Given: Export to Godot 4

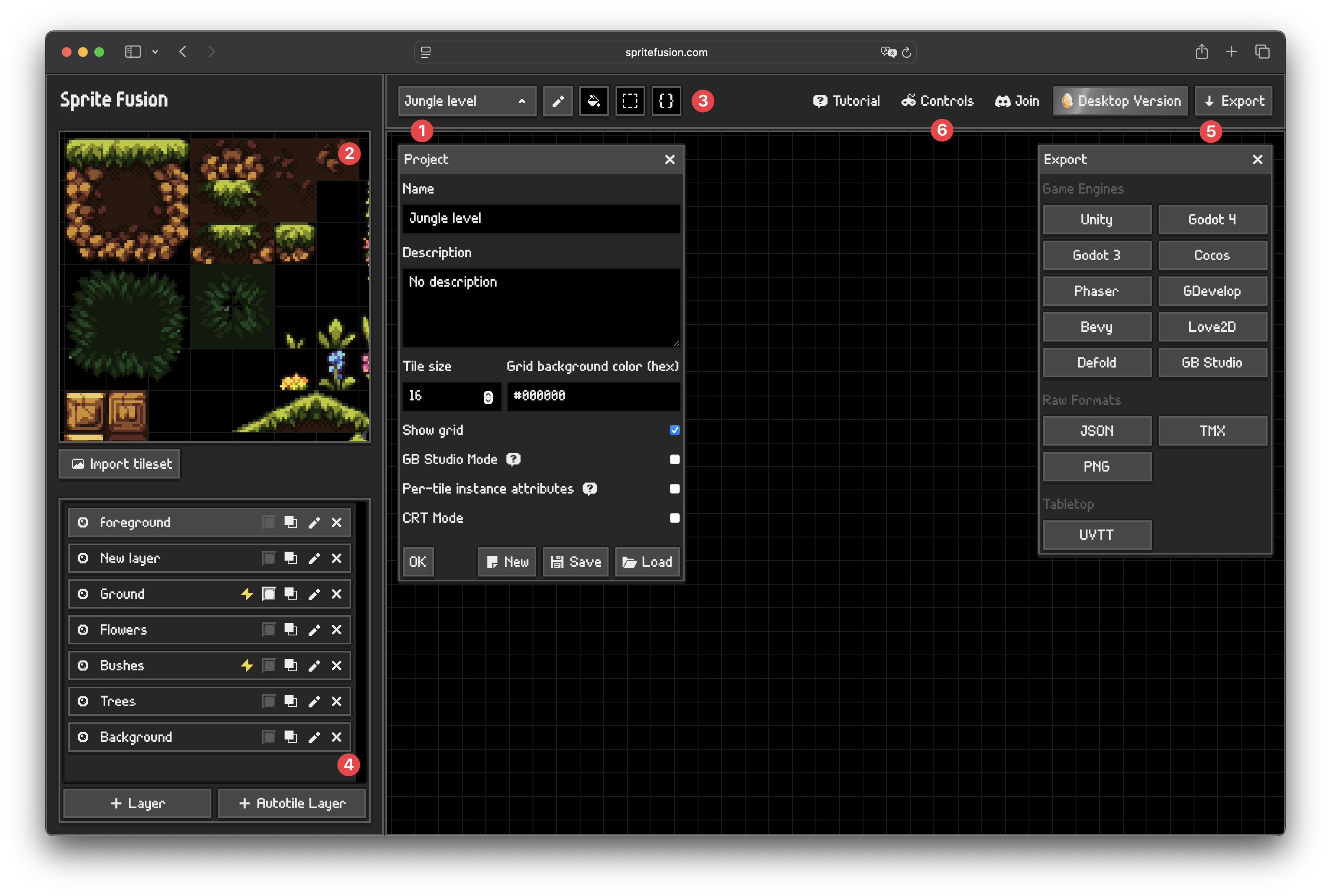Looking at the screenshot, I should [x=1212, y=220].
